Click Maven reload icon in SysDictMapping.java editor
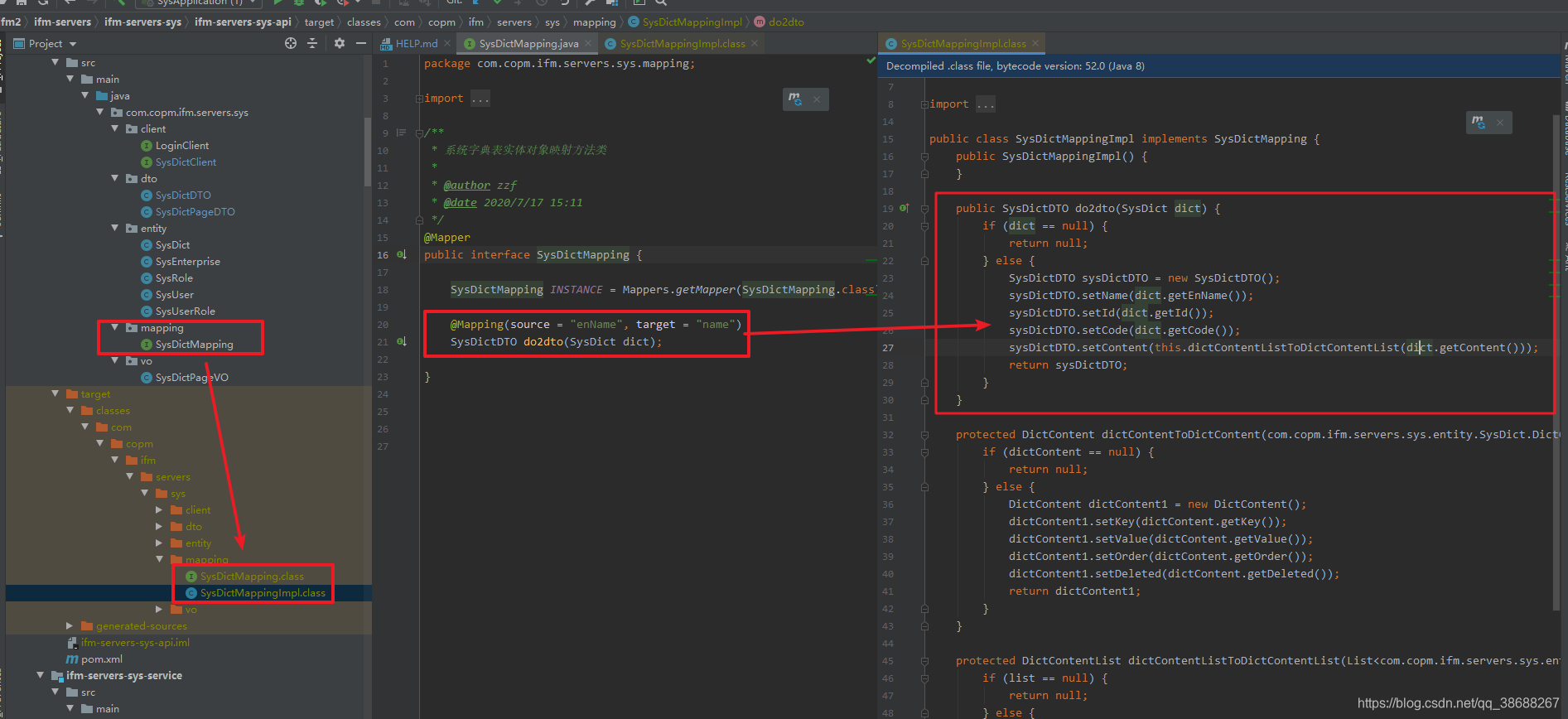 [x=795, y=99]
